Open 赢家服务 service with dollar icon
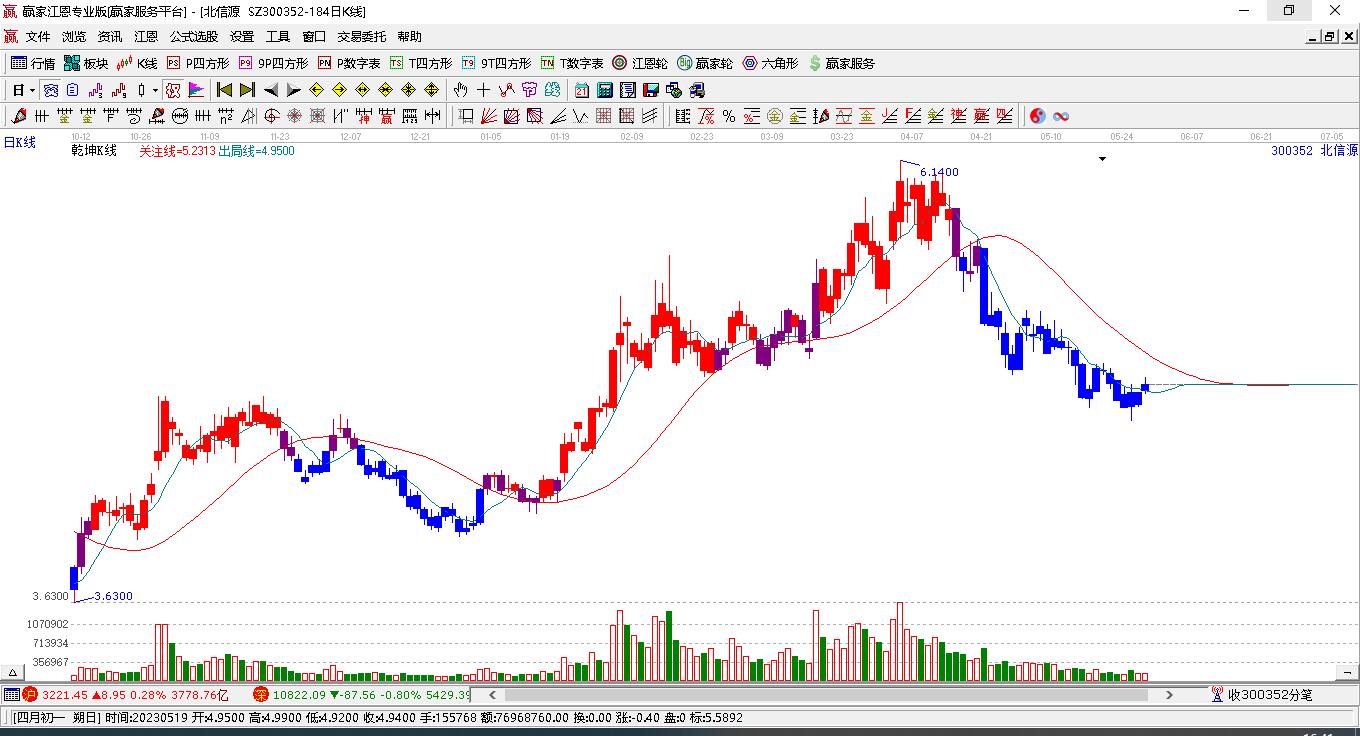The image size is (1360, 736). pos(842,63)
